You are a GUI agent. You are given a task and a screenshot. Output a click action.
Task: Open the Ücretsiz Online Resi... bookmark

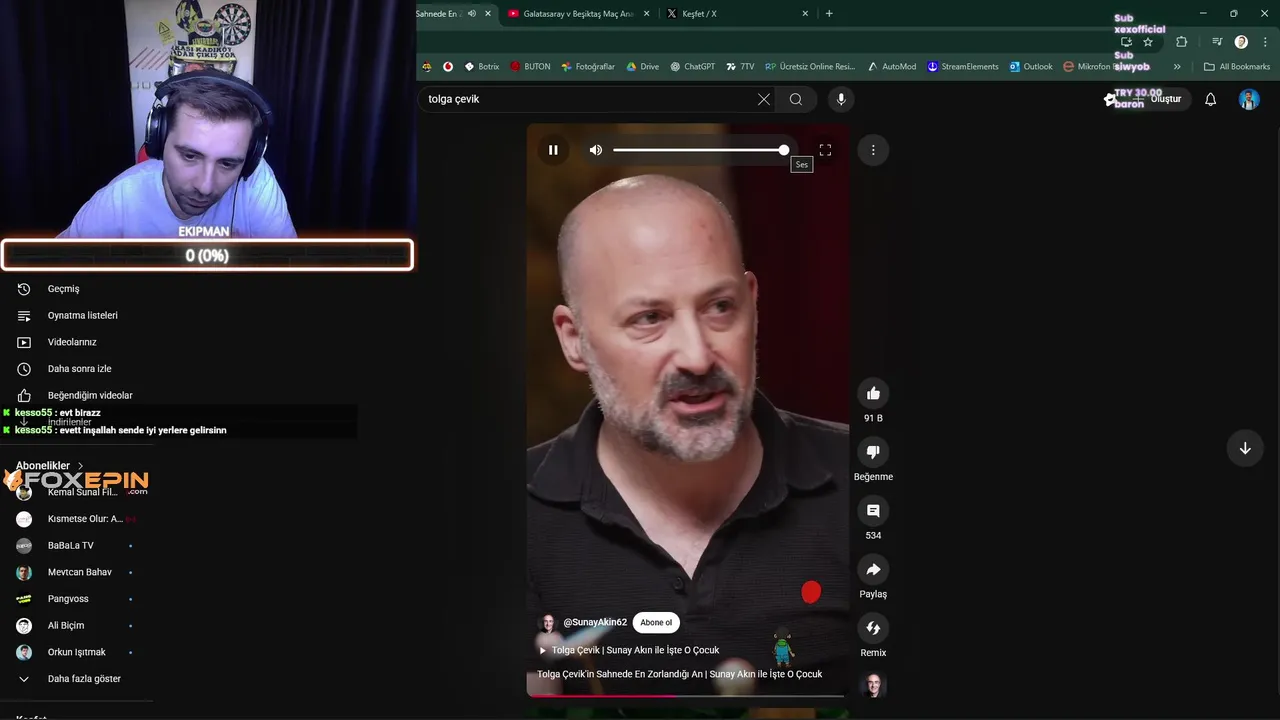[x=810, y=67]
